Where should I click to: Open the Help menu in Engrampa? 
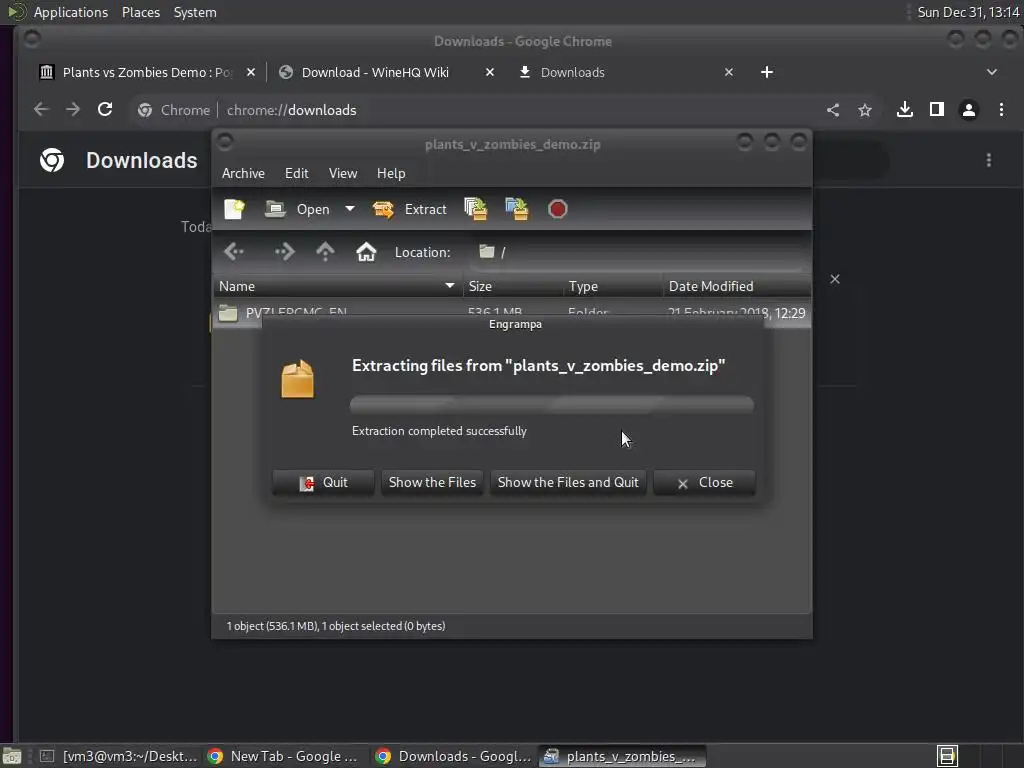pos(391,173)
